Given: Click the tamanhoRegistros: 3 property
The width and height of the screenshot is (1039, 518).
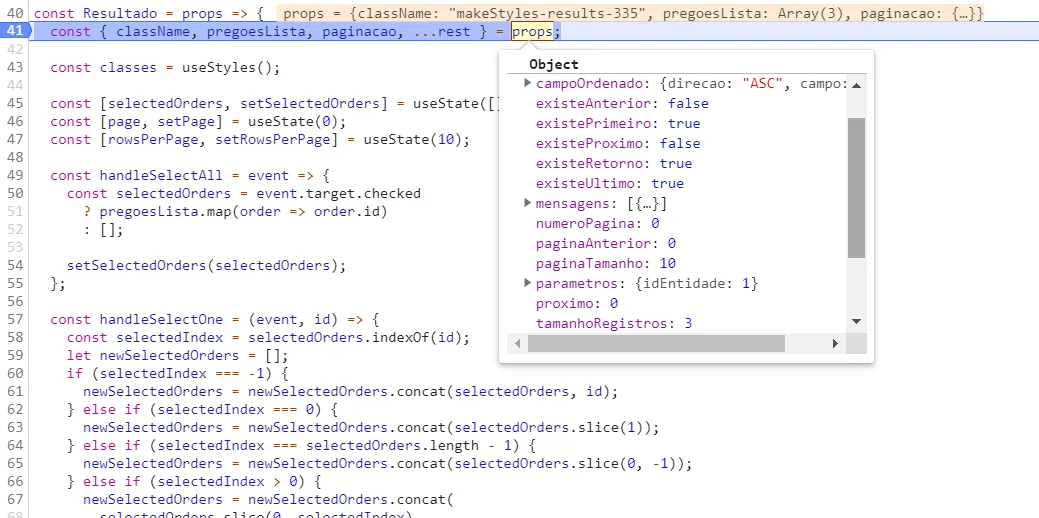Looking at the screenshot, I should tap(614, 323).
